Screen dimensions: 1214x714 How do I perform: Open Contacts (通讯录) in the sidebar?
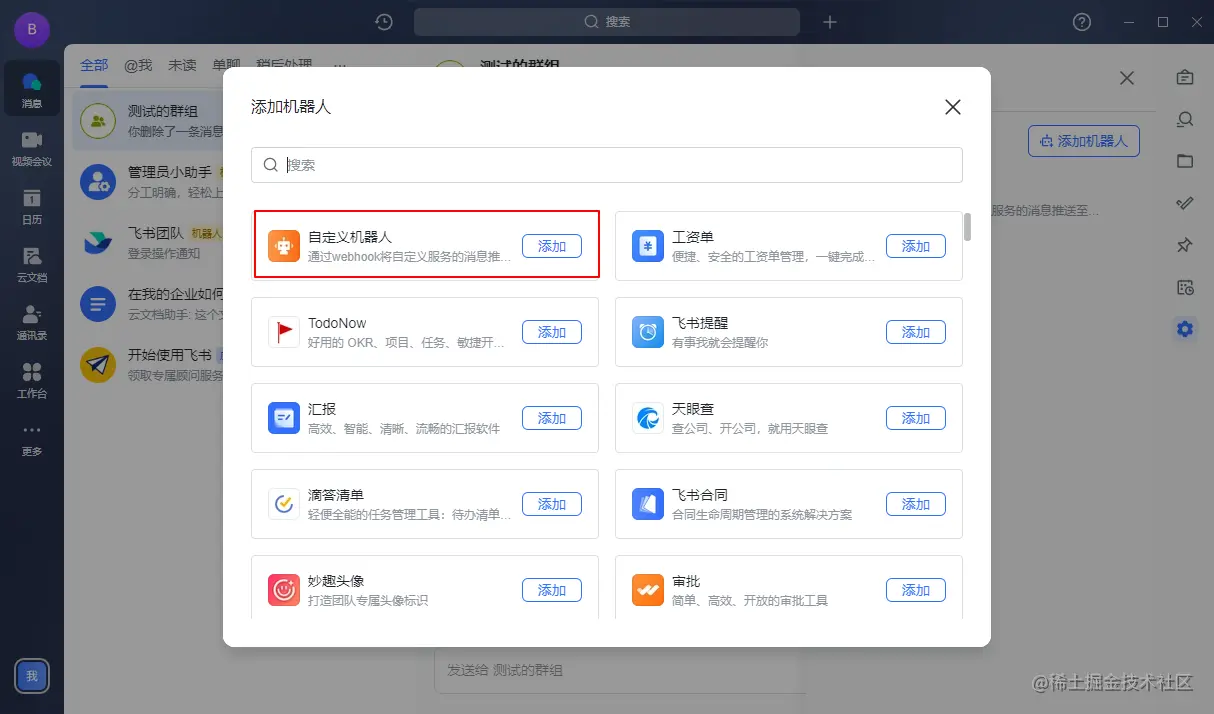(x=32, y=321)
